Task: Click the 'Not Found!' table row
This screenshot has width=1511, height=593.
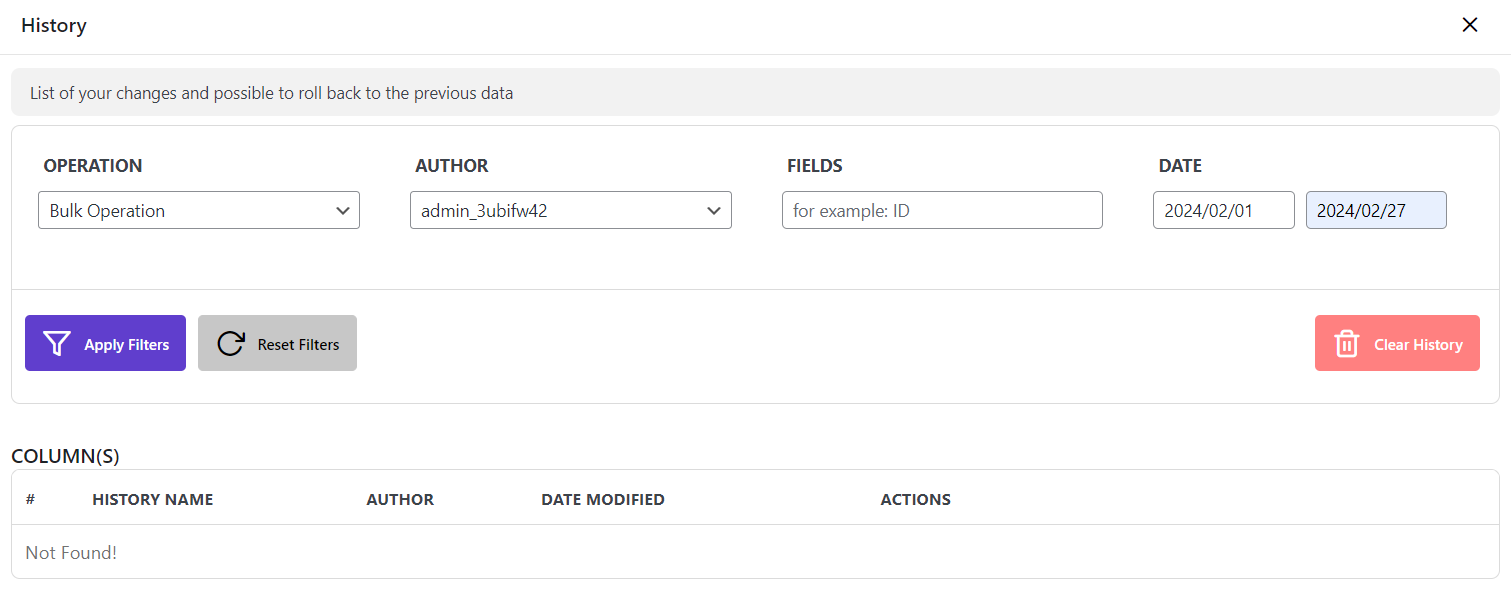Action: 755,552
